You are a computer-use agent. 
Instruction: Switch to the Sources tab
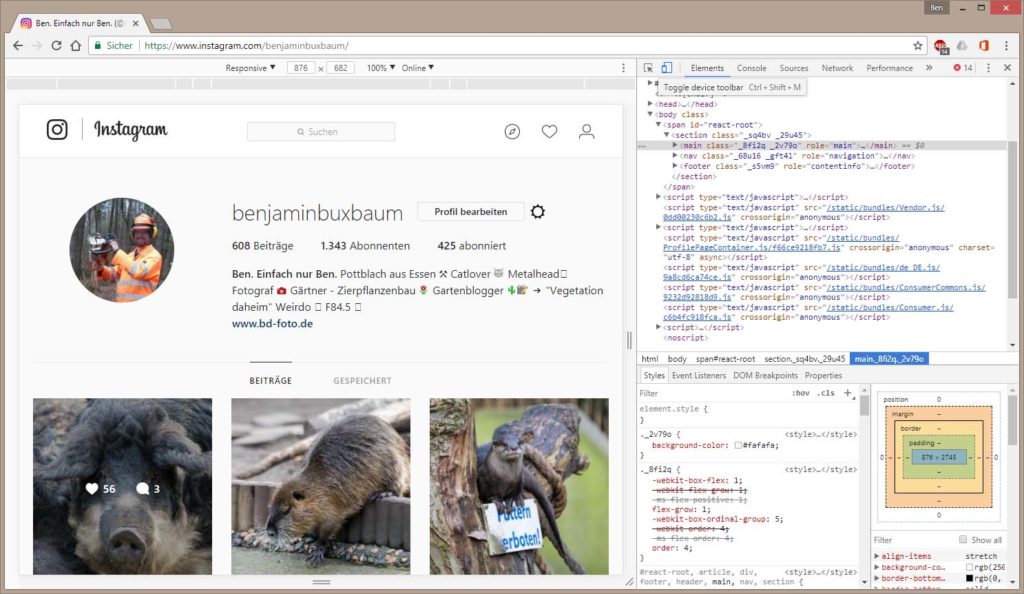793,68
